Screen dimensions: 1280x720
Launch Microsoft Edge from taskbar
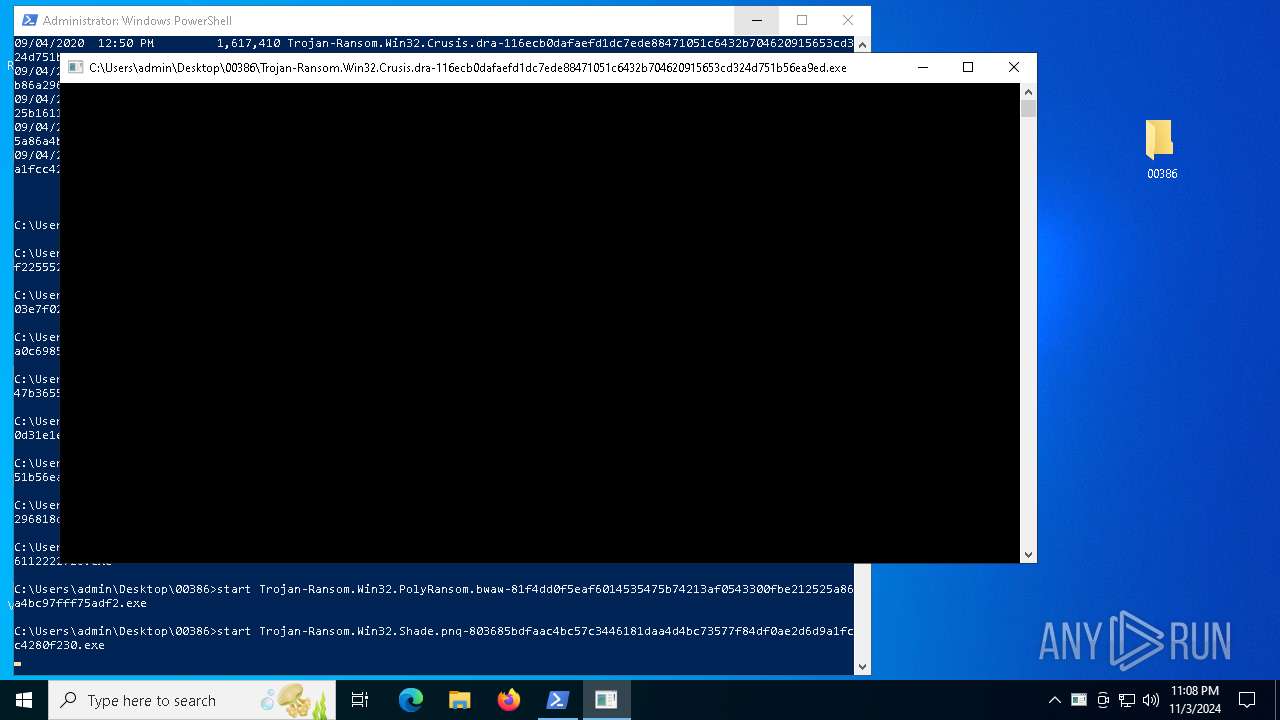(x=411, y=700)
